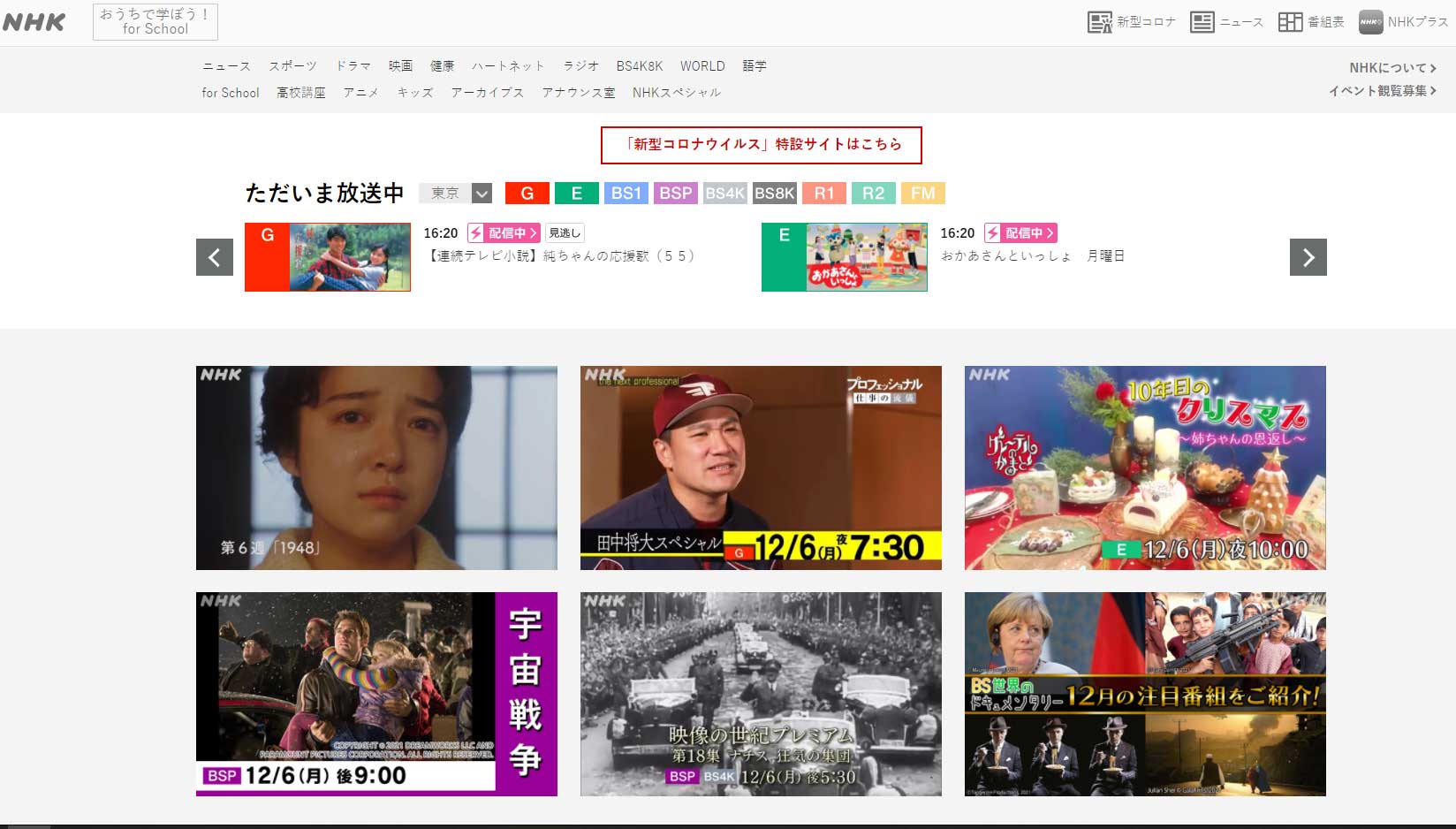Image resolution: width=1456 pixels, height=829 pixels.
Task: Open the 第6週 1948 drama feature card
Action: (x=376, y=468)
